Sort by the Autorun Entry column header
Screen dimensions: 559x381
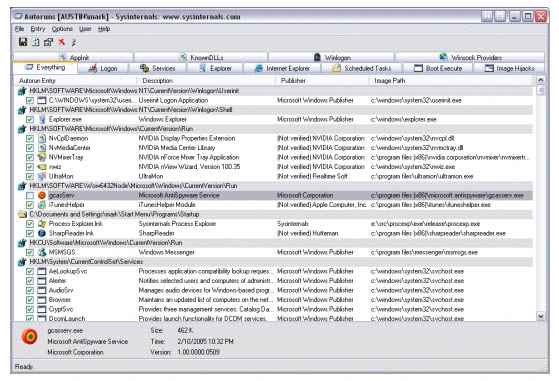[76, 81]
